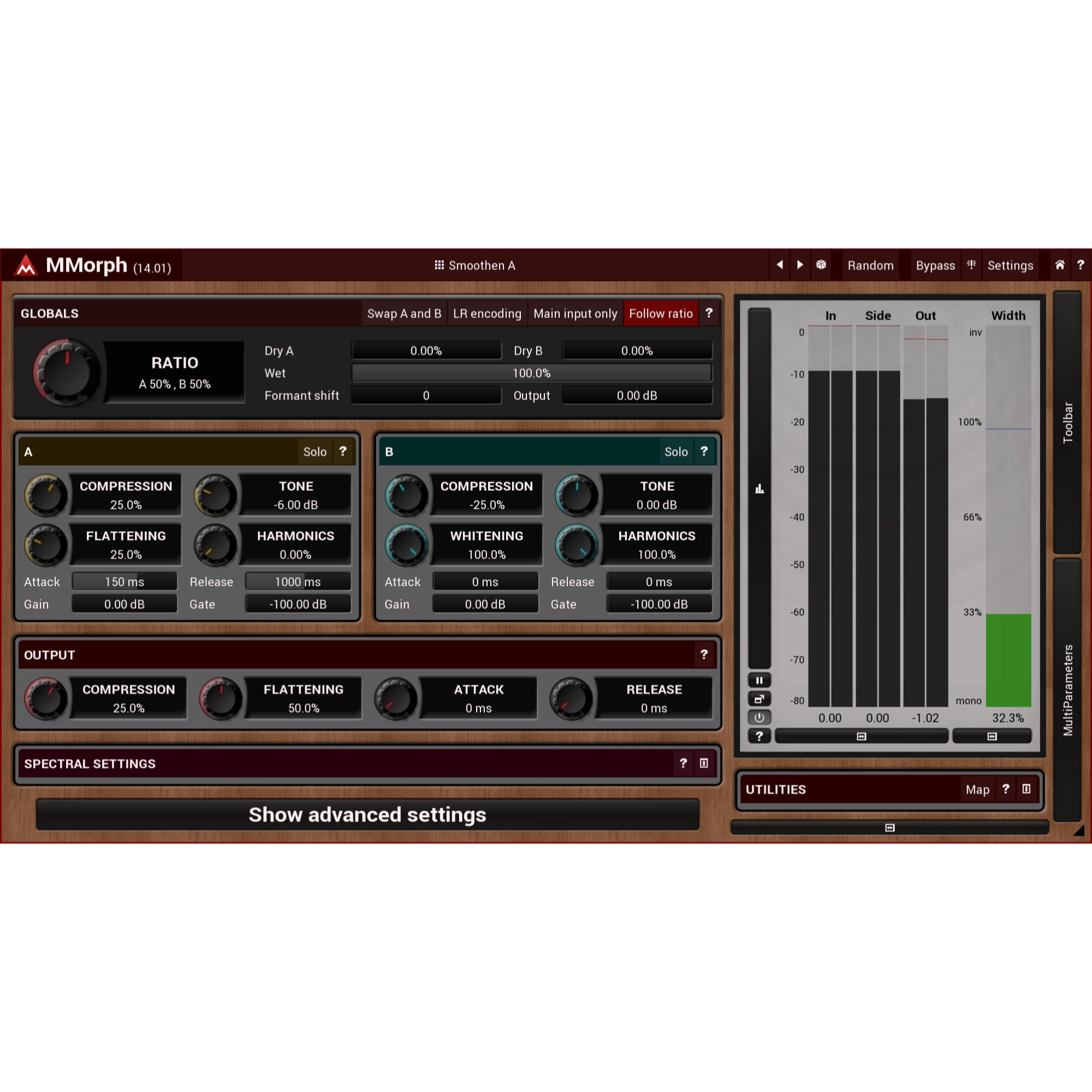Open help for Utilities panel
1092x1092 pixels.
(1005, 789)
